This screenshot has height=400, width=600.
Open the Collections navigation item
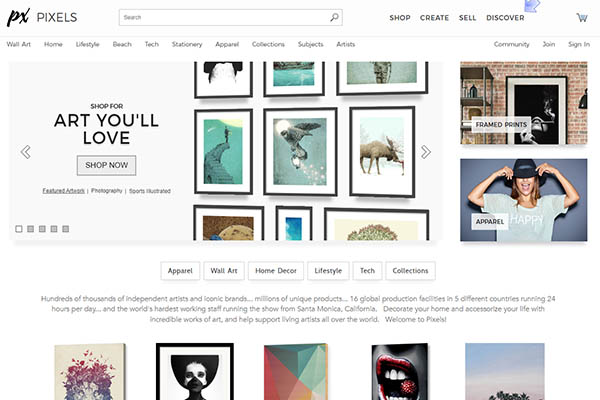coord(268,44)
